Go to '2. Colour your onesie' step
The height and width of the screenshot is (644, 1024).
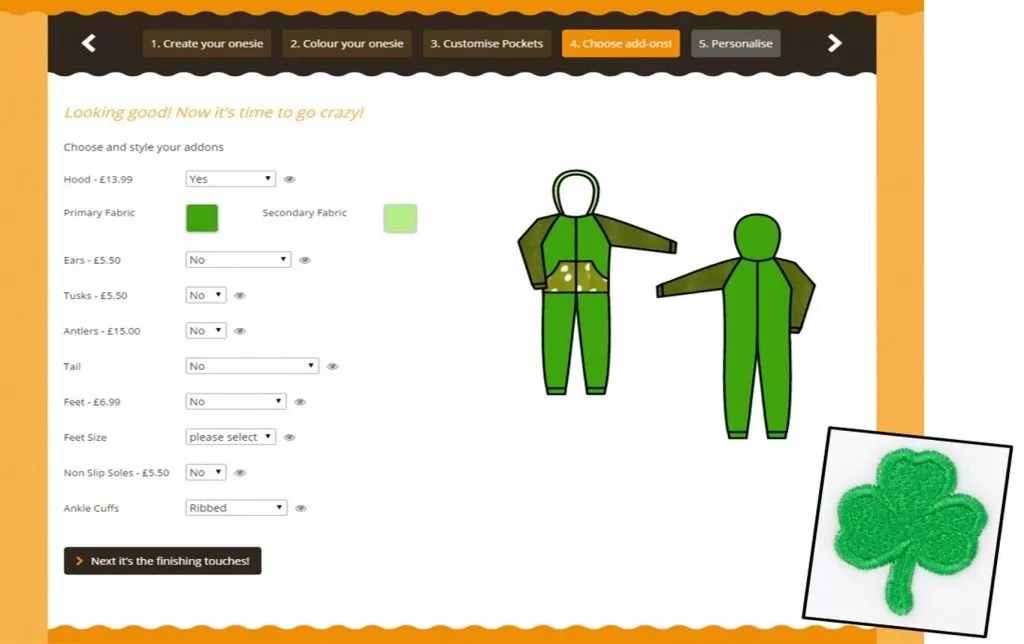point(347,44)
